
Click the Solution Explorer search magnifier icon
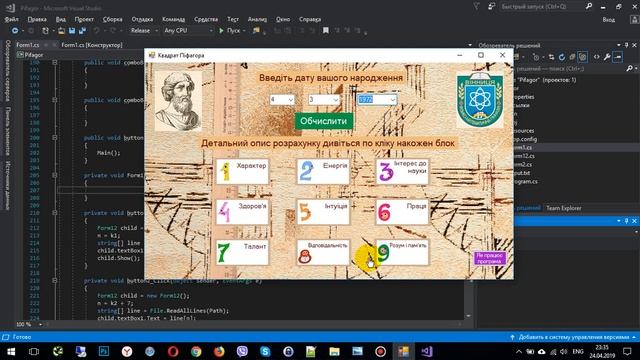point(629,69)
